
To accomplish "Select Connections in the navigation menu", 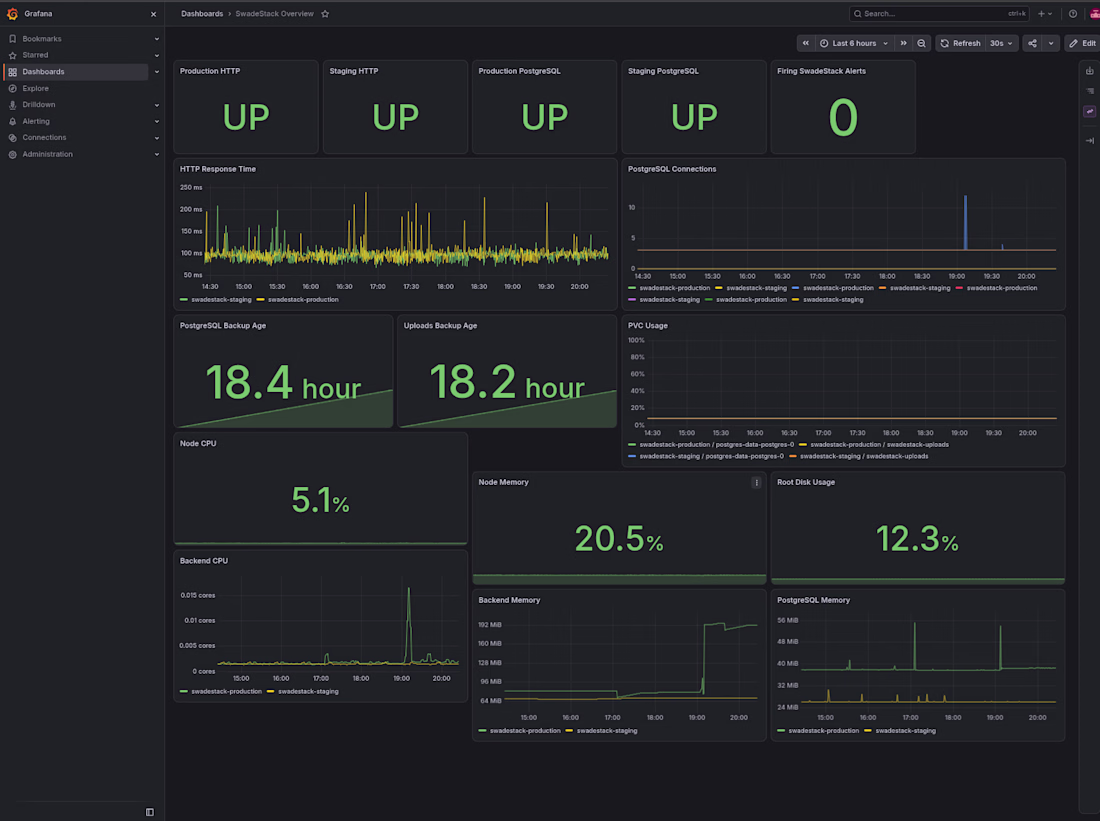I will [44, 138].
